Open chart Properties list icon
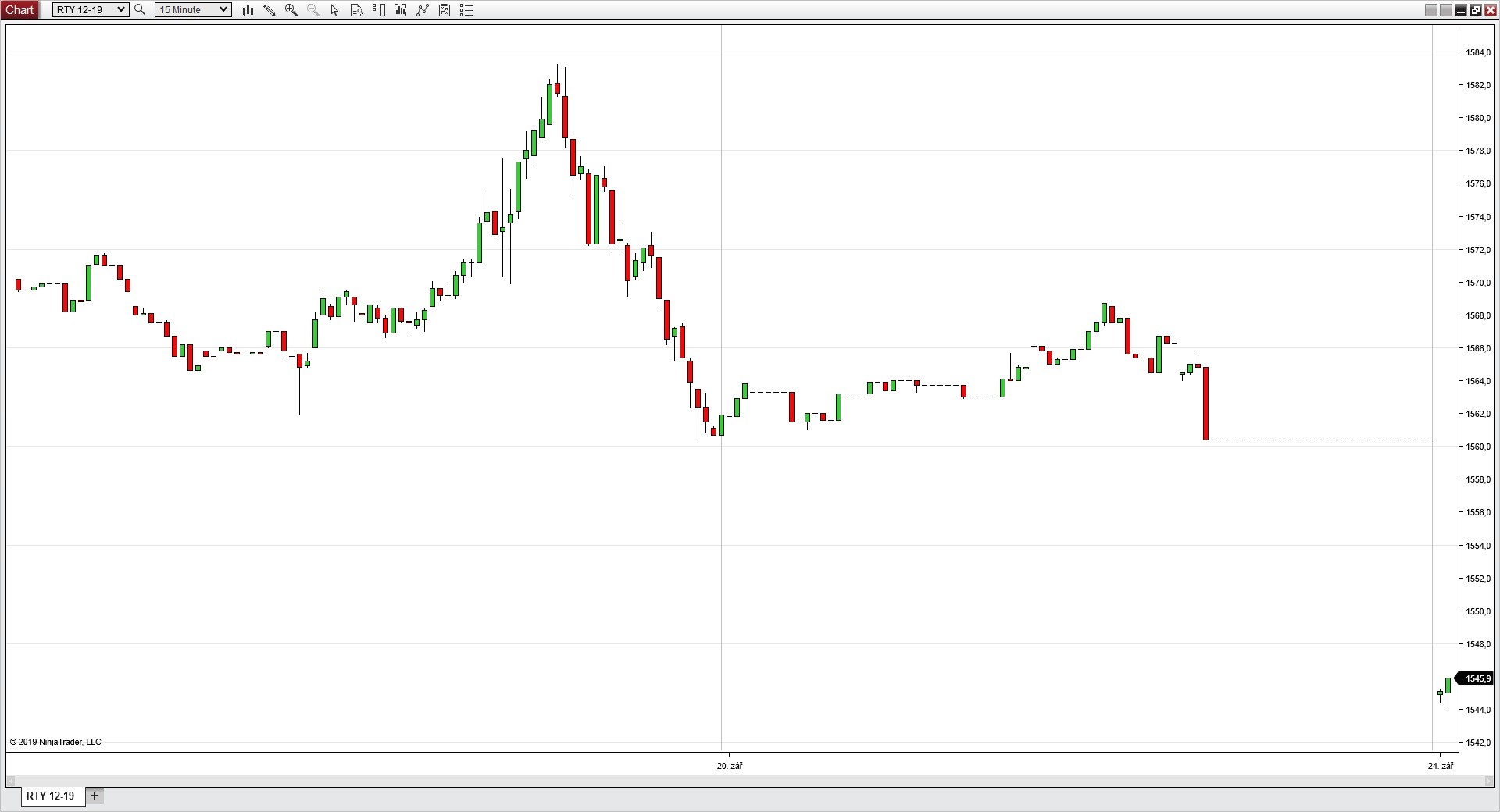Image resolution: width=1500 pixels, height=812 pixels. 466,10
